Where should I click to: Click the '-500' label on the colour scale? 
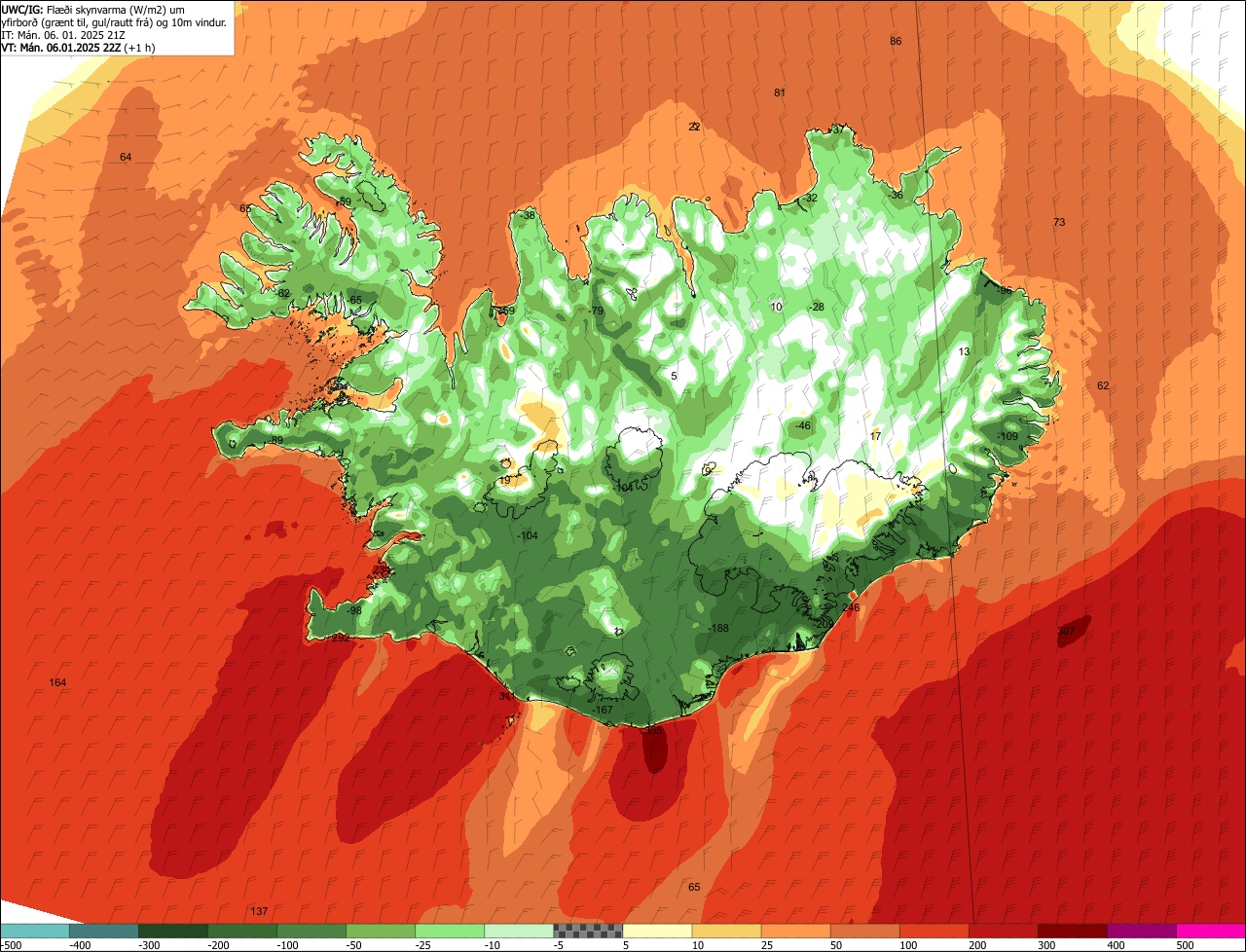point(11,944)
